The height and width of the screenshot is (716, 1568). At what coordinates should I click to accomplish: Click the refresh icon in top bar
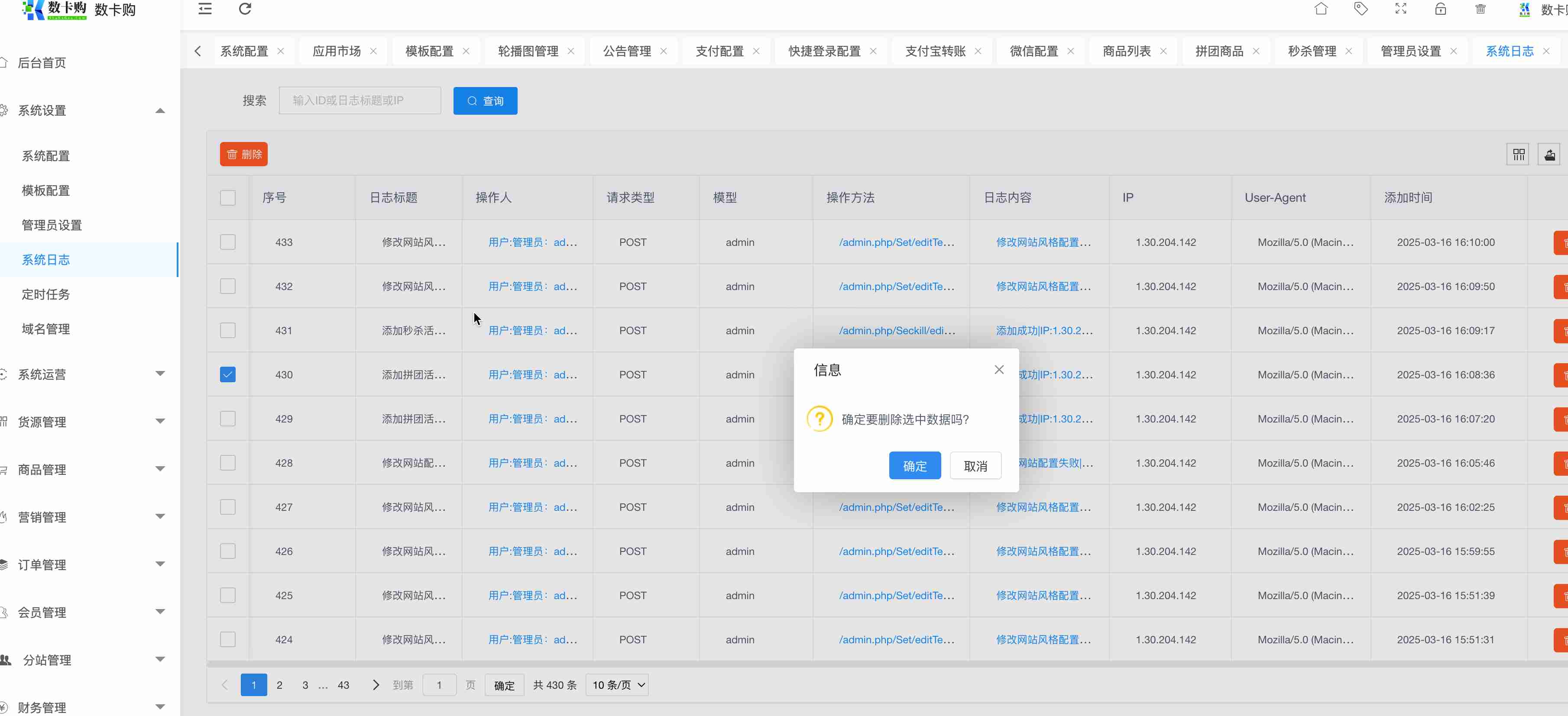[245, 9]
